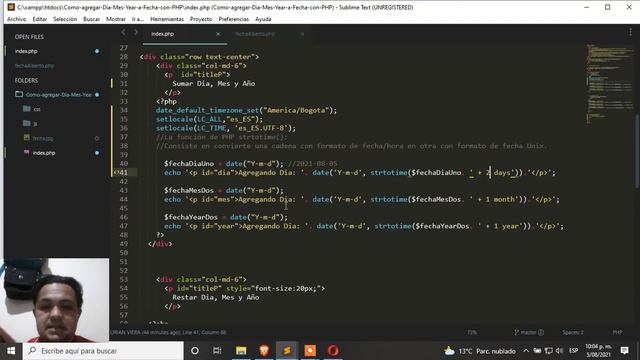Open the orange app on the taskbar
The image size is (640, 360).
click(310, 351)
